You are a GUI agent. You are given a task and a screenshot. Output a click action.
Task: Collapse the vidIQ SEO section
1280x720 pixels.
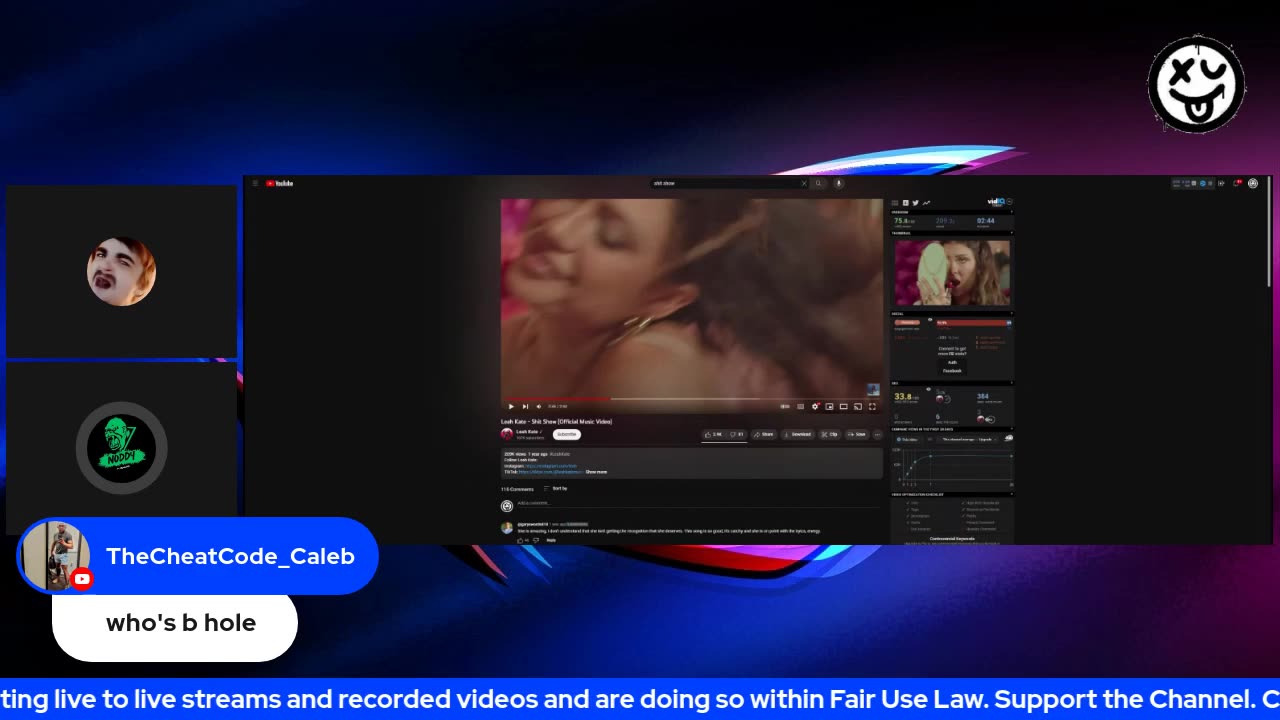point(1011,383)
